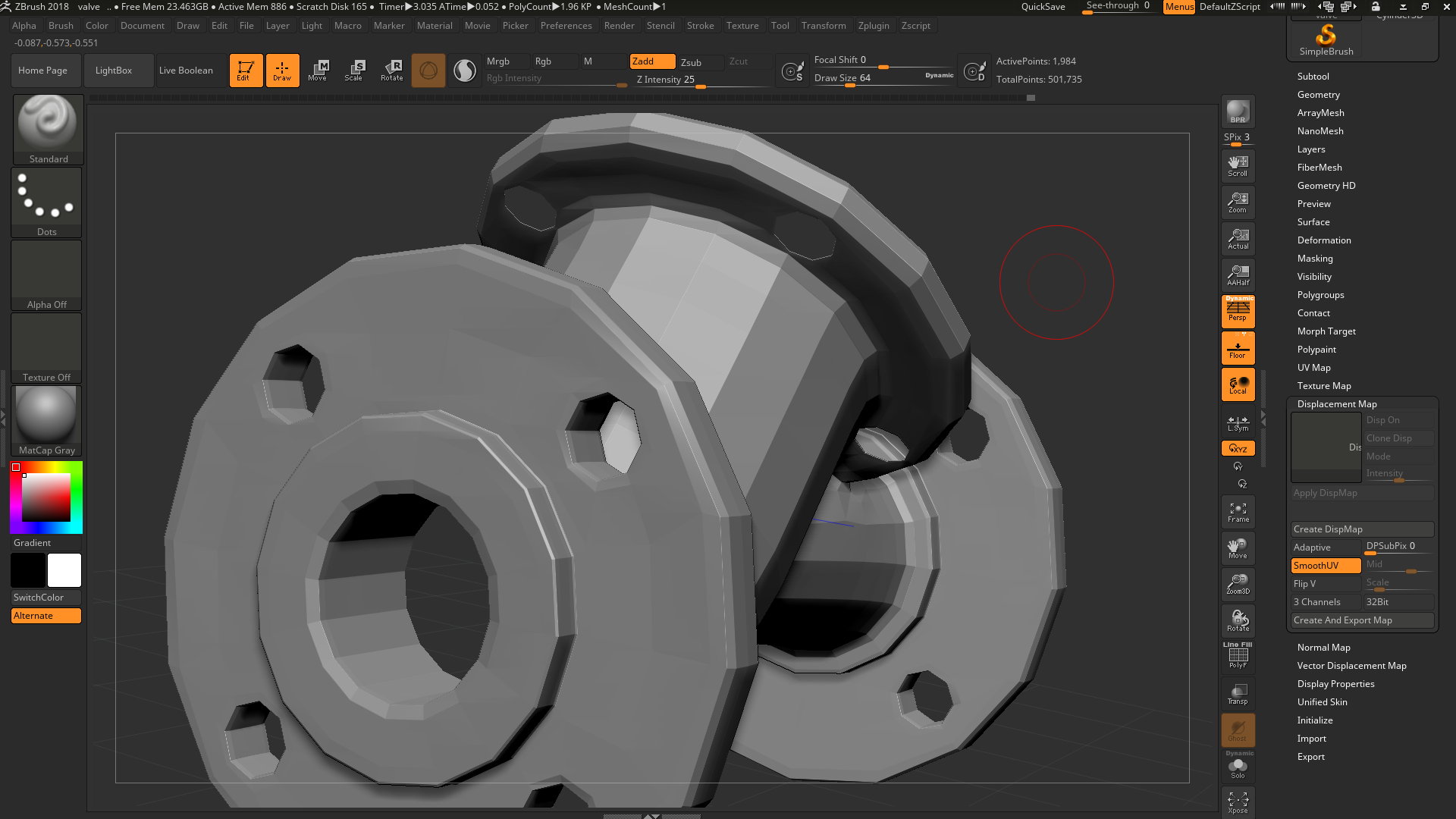Viewport: 1456px width, 819px height.
Task: Select the SimpleBrush tool icon
Action: pyautogui.click(x=1326, y=39)
